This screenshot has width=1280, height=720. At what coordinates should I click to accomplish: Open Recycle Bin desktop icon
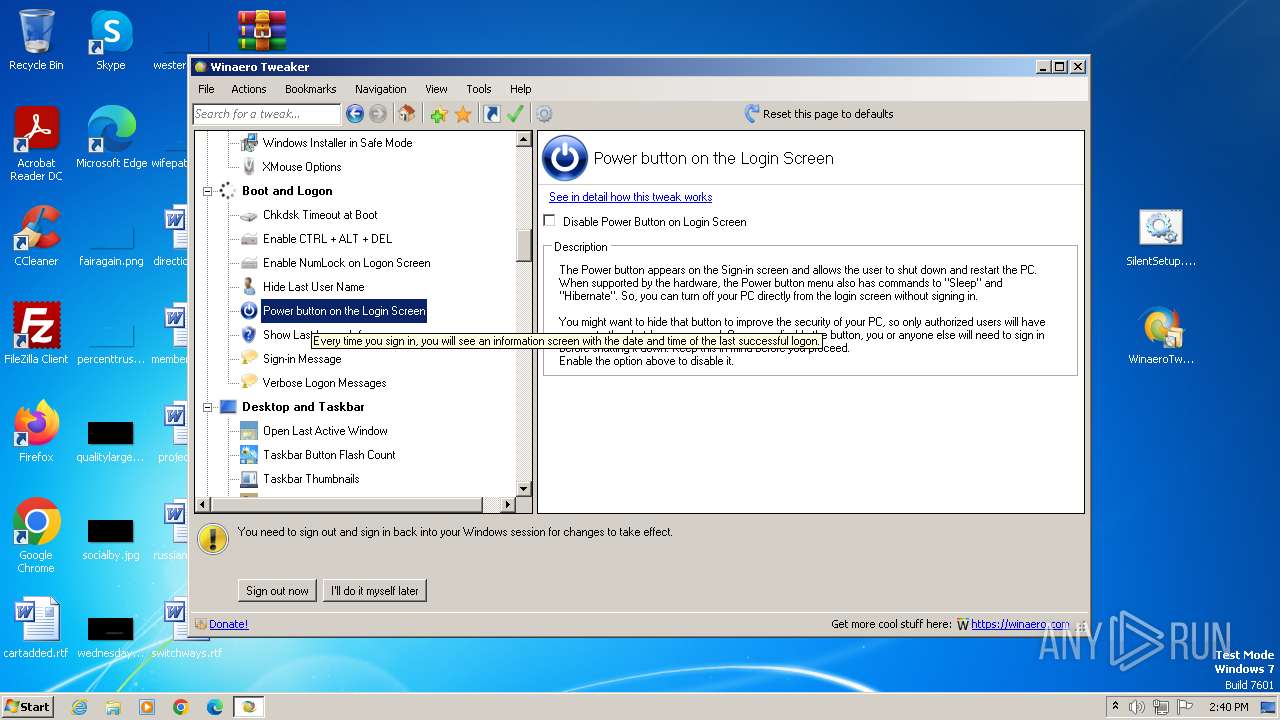[36, 40]
